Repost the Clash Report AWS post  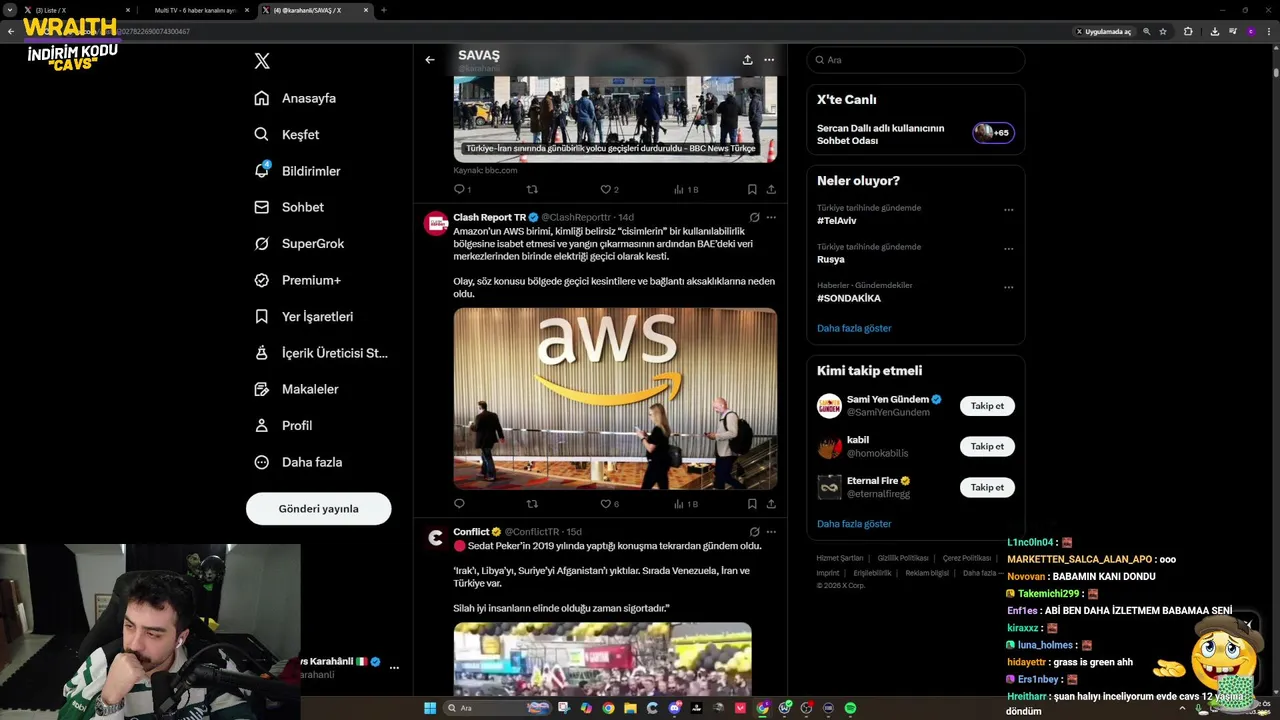pyautogui.click(x=532, y=504)
